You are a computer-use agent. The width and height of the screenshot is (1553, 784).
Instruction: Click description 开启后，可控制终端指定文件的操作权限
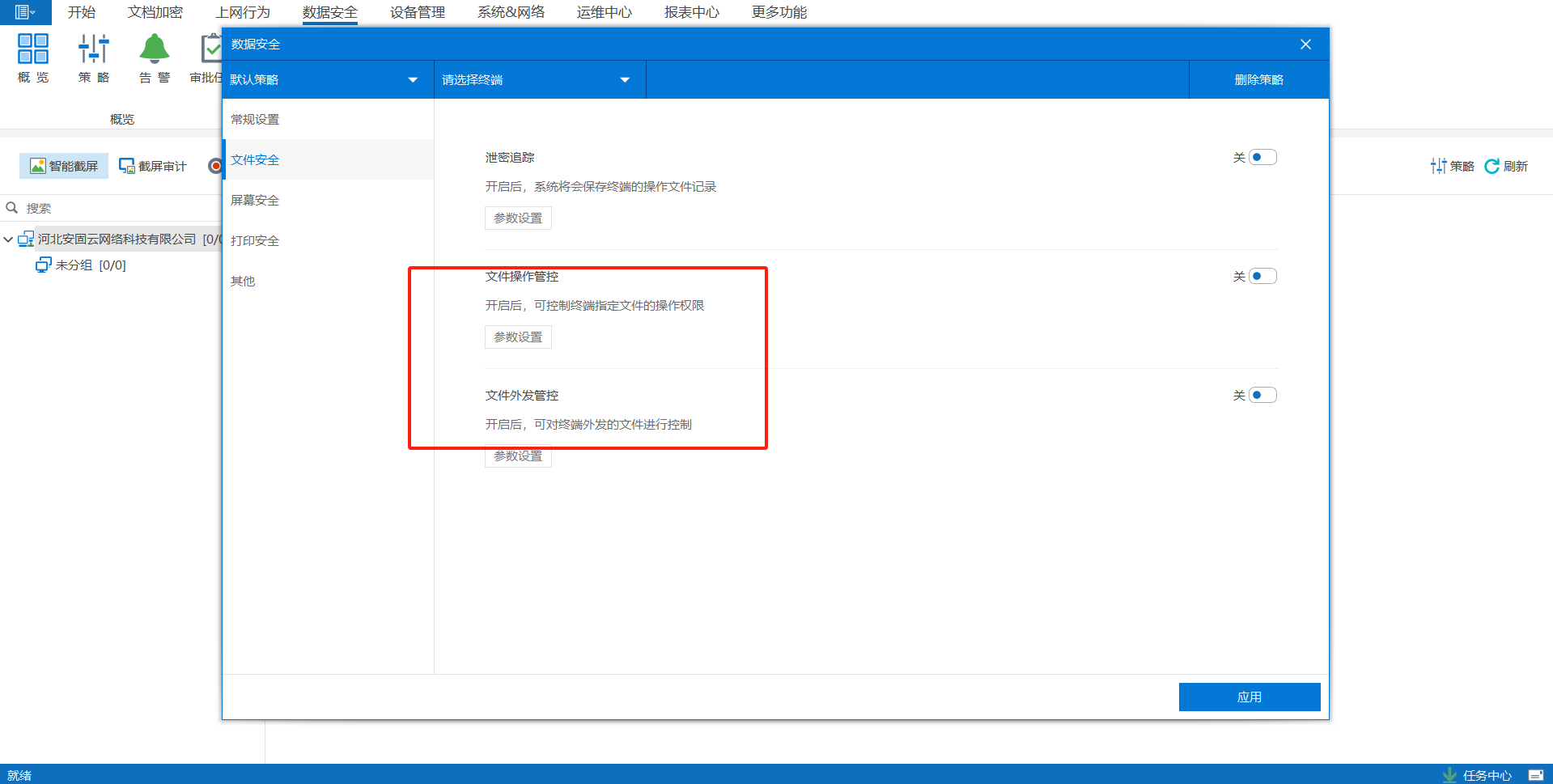coord(595,305)
